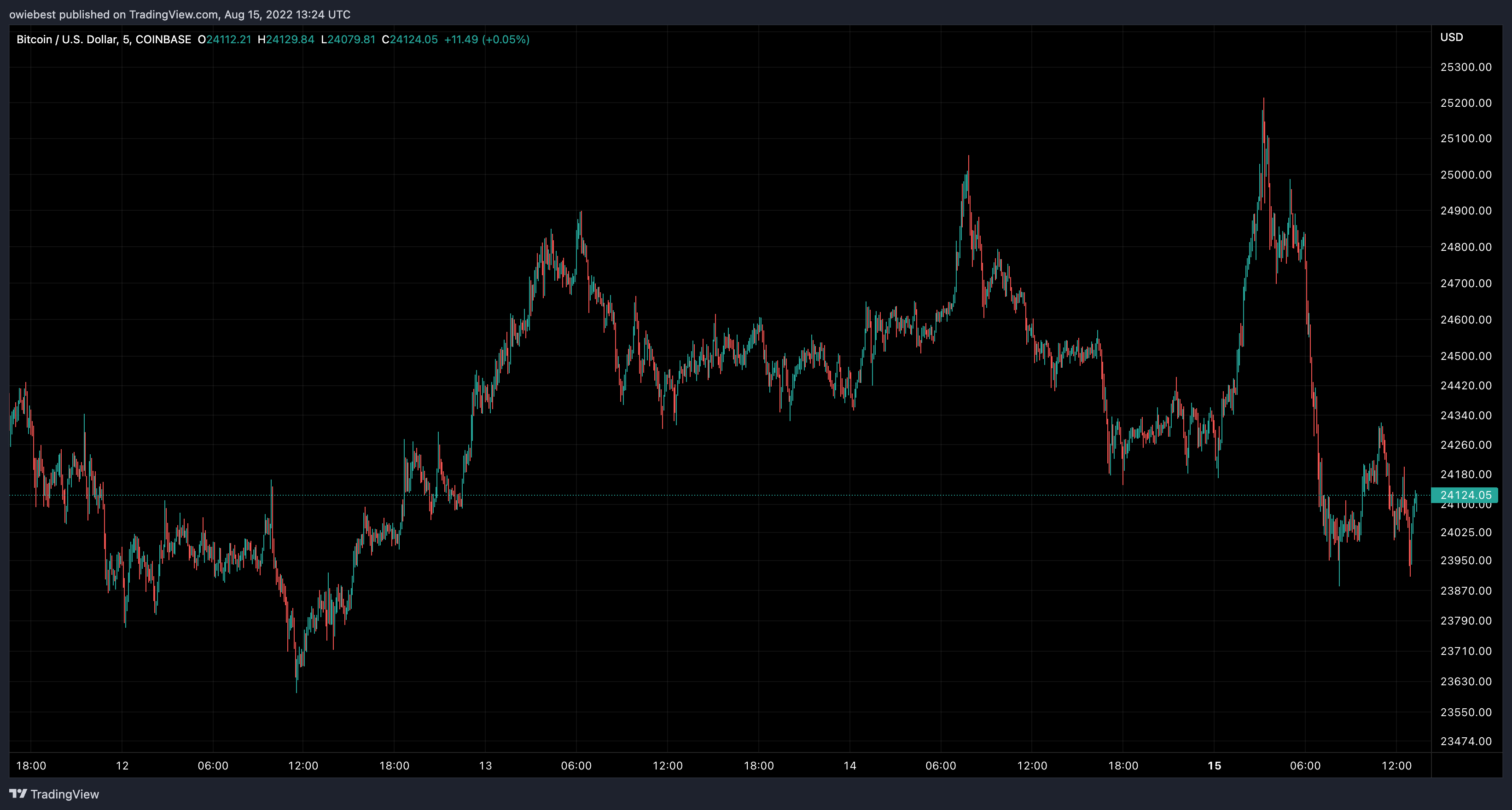Click the 23790.00 price axis label

1465,620
